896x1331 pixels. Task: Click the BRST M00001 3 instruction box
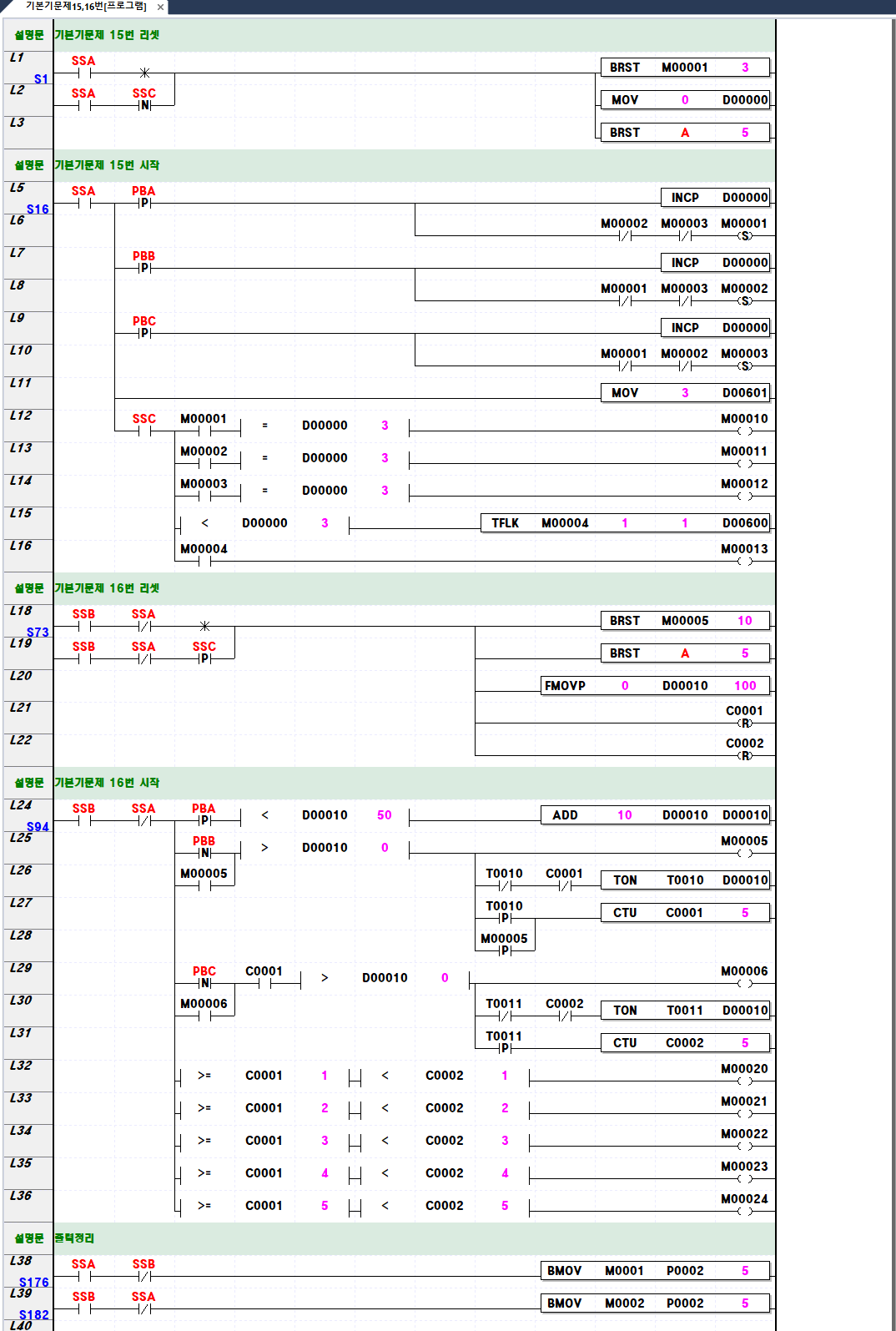click(684, 68)
